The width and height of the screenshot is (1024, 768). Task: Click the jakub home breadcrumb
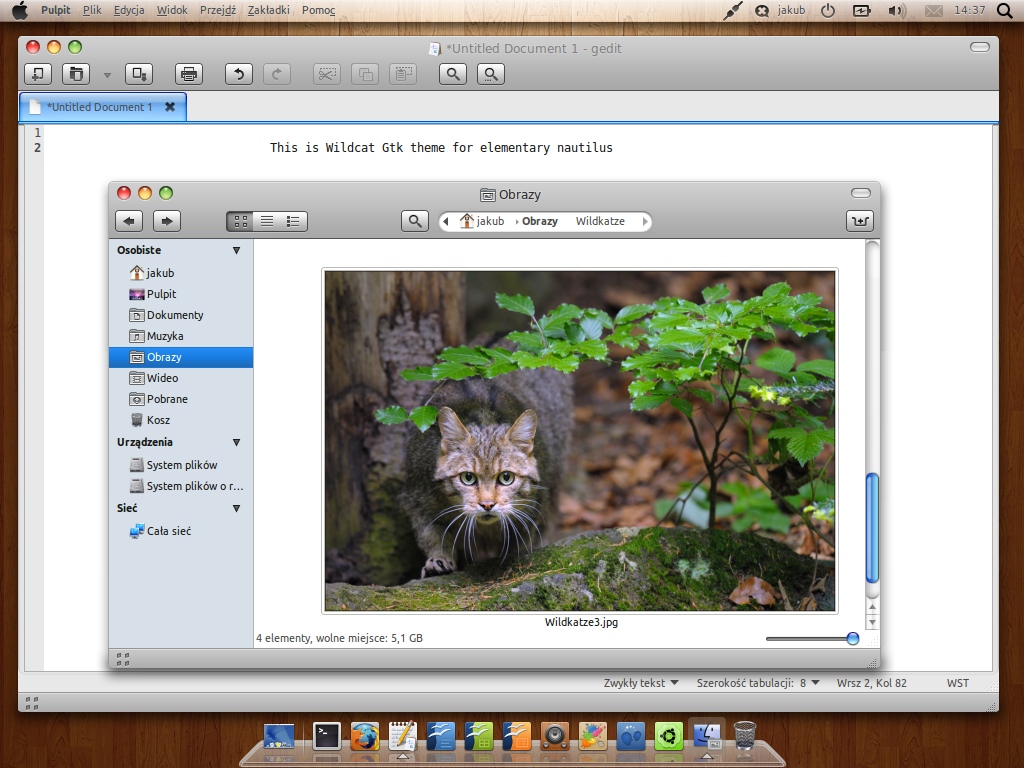coord(482,221)
